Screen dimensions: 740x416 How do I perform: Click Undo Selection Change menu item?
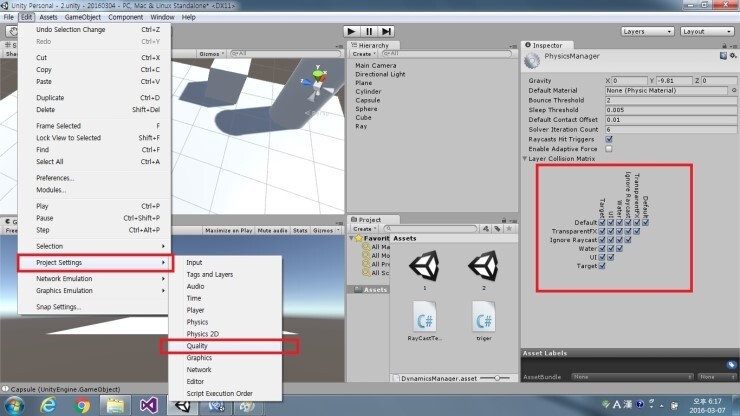coord(94,29)
